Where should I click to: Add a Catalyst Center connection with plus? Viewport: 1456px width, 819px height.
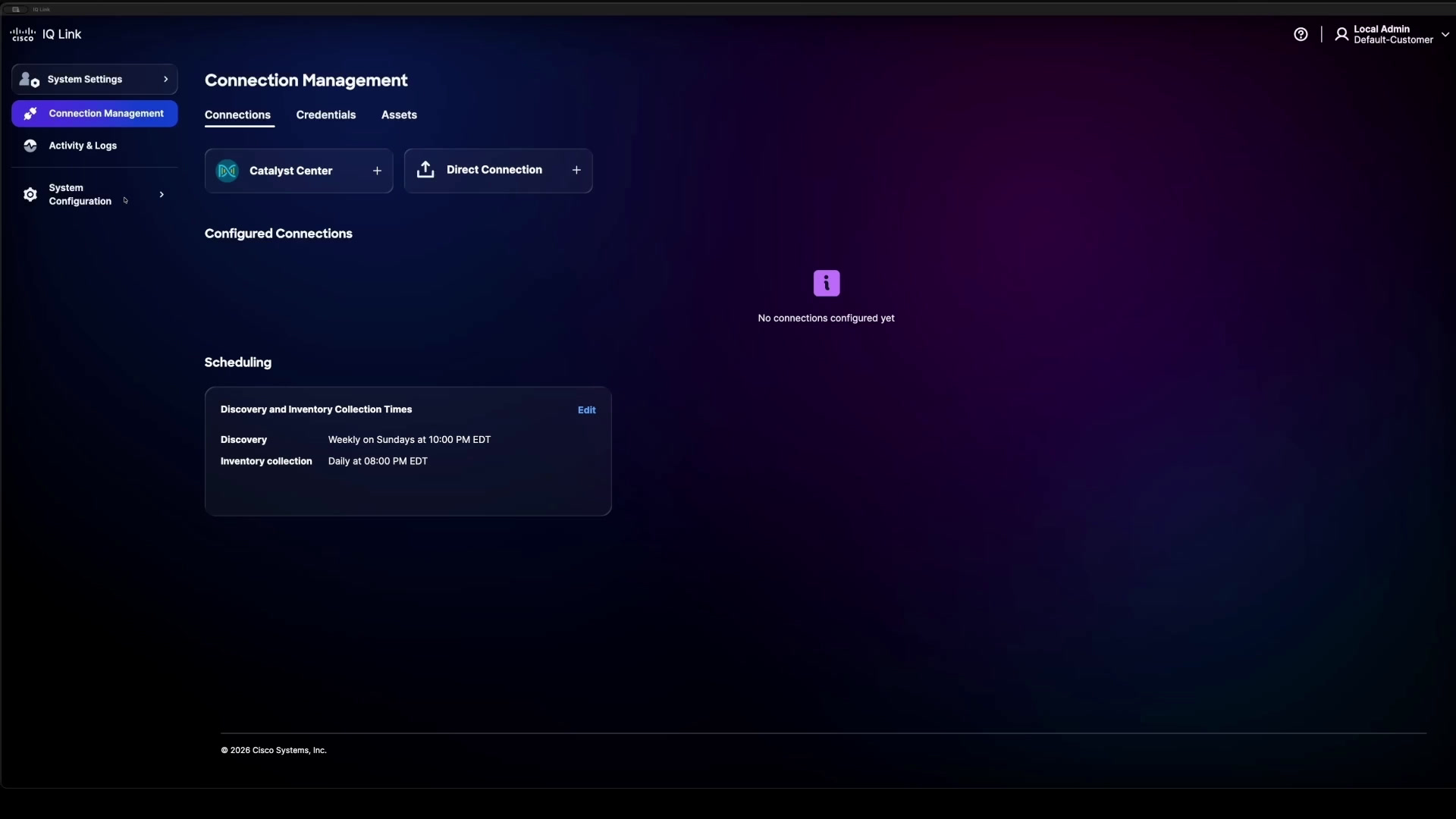[377, 171]
